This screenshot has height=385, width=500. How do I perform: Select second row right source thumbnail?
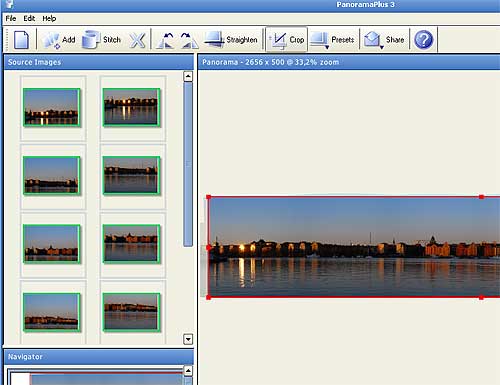(x=131, y=175)
